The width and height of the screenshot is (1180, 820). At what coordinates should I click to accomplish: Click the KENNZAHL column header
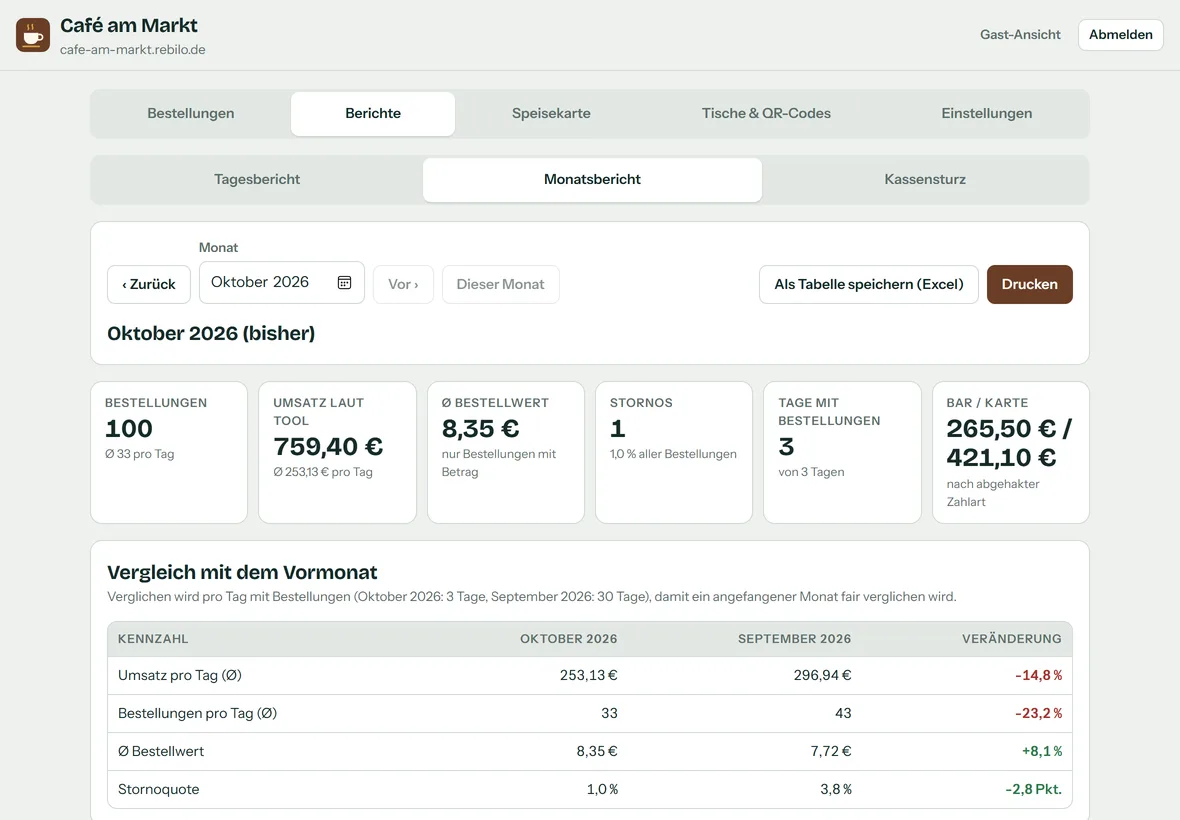click(x=153, y=639)
